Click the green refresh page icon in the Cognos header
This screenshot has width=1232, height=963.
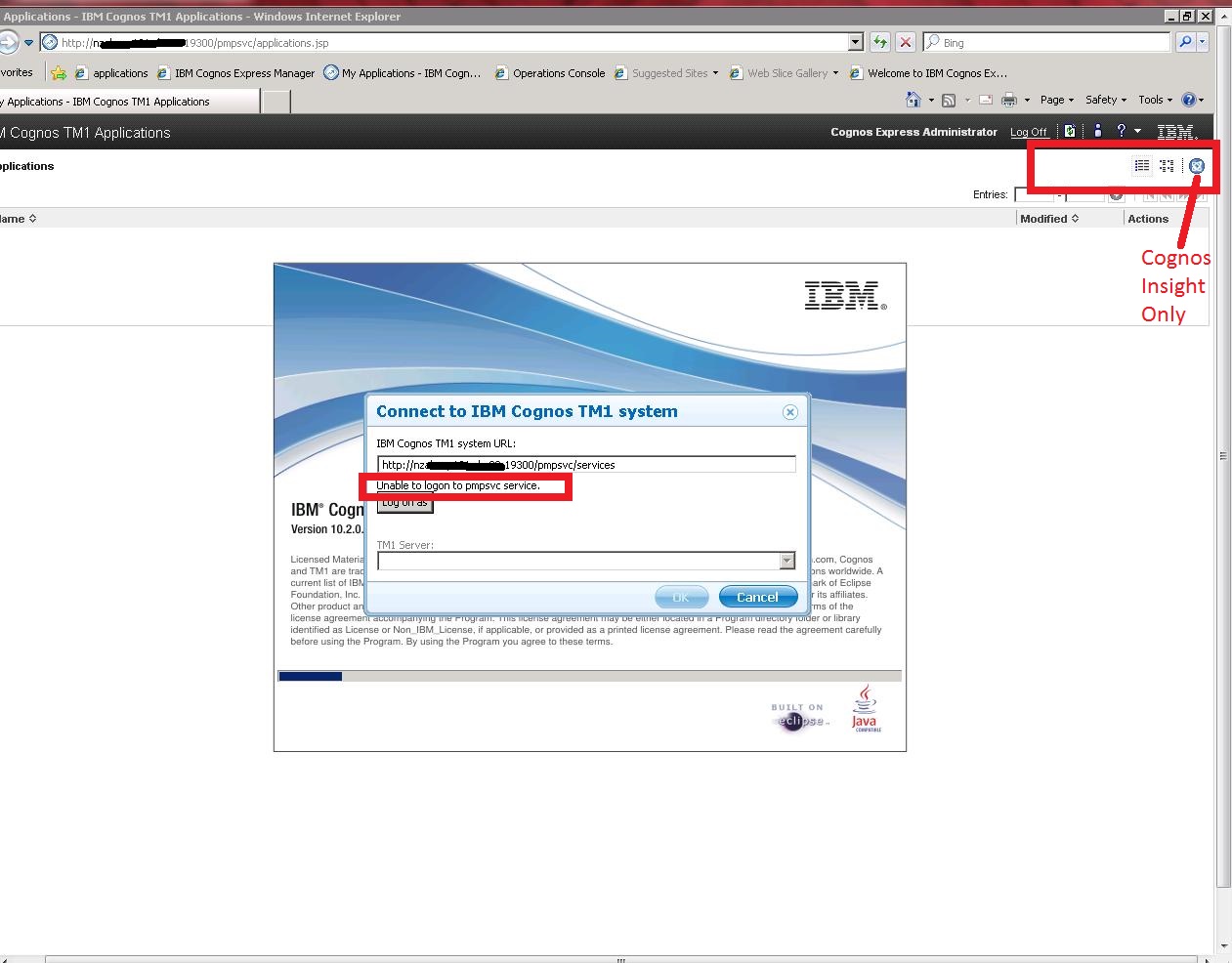pos(1070,131)
